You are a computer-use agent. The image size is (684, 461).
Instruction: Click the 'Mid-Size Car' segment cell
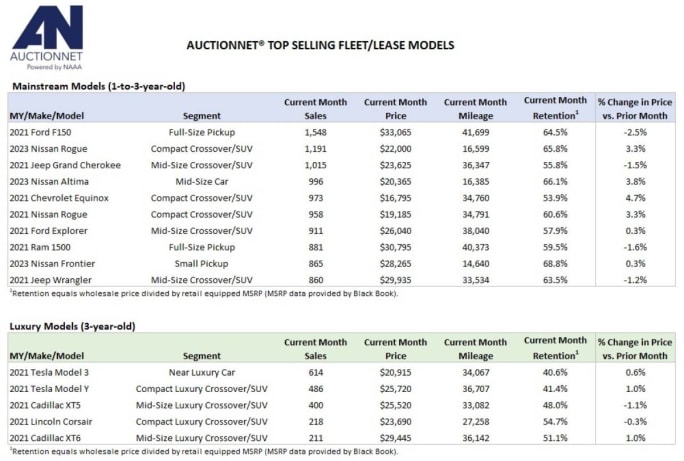coord(202,181)
